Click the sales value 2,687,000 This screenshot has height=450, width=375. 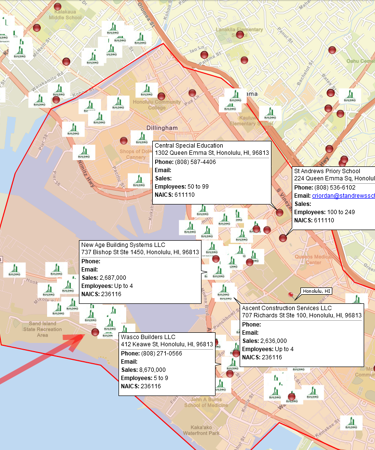[x=113, y=278]
